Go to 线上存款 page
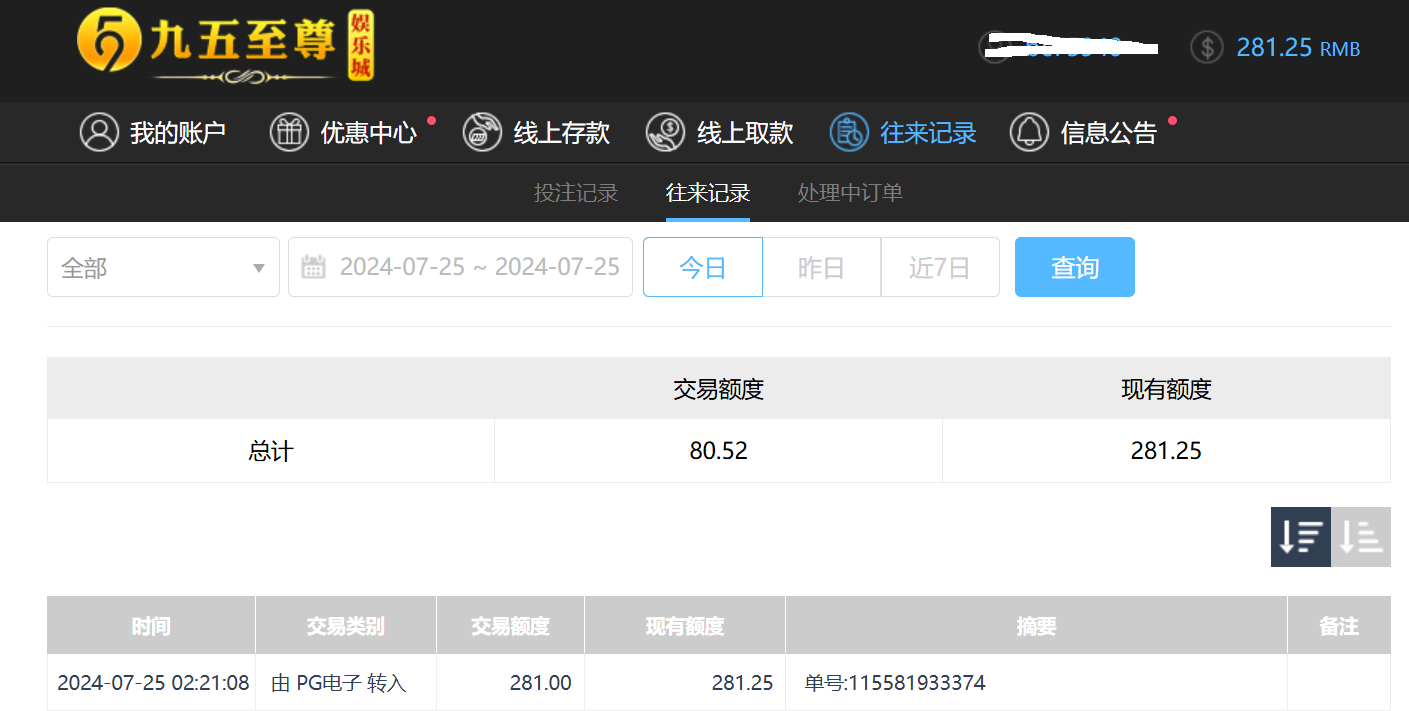Image resolution: width=1409 pixels, height=711 pixels. pos(536,132)
